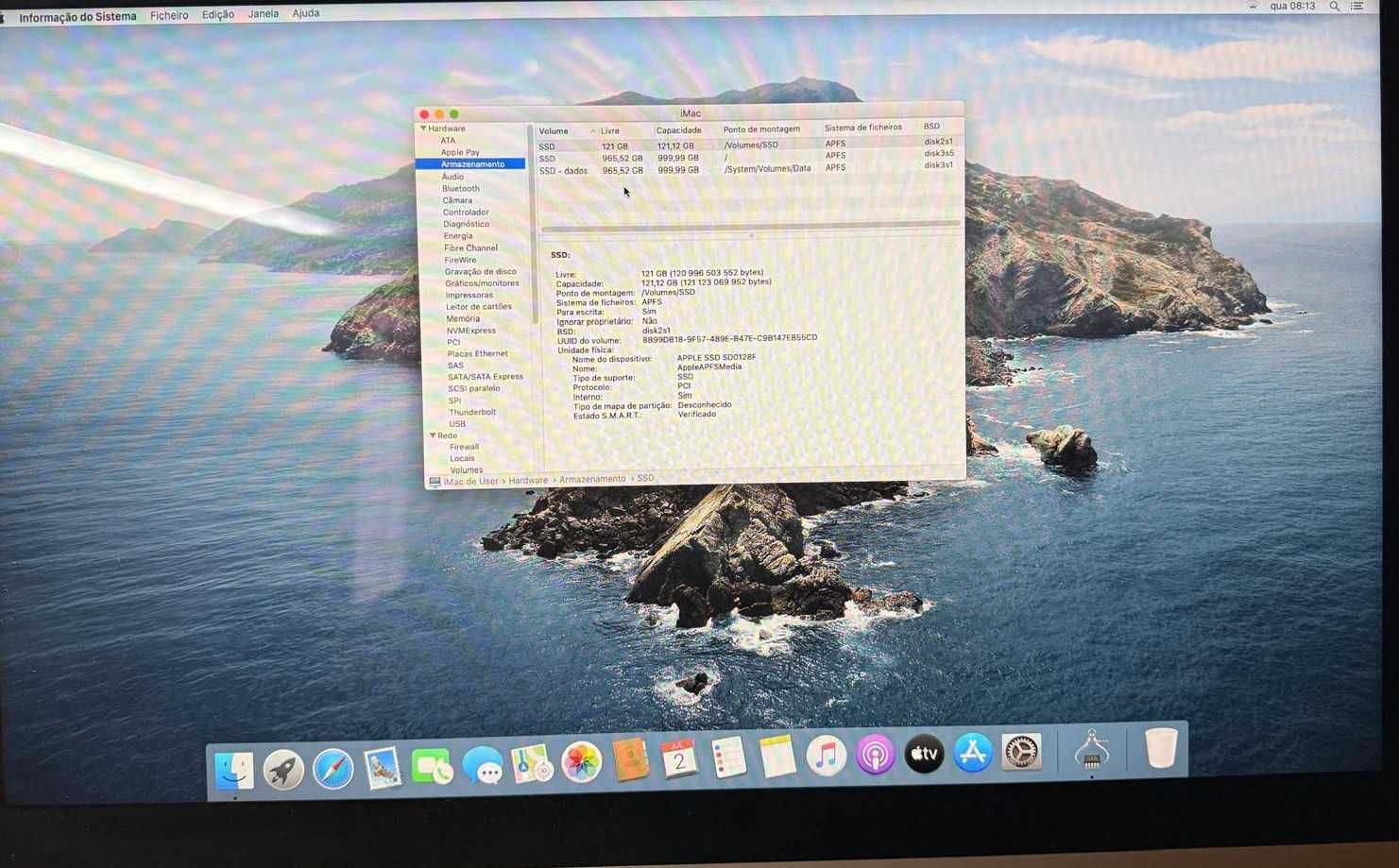This screenshot has height=868, width=1399.
Task: Open the Janela menu
Action: pyautogui.click(x=263, y=13)
